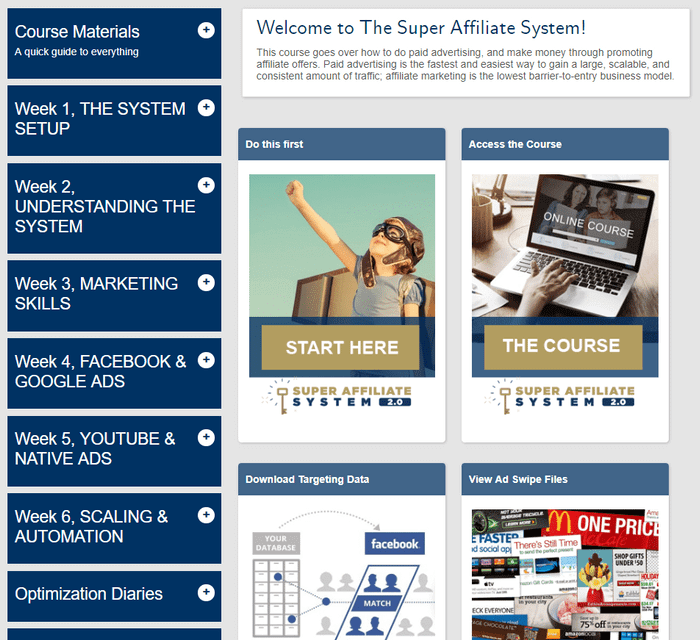
Task: Expand Week 2 UNDERSTANDING THE SYSTEM plus icon
Action: tap(206, 185)
